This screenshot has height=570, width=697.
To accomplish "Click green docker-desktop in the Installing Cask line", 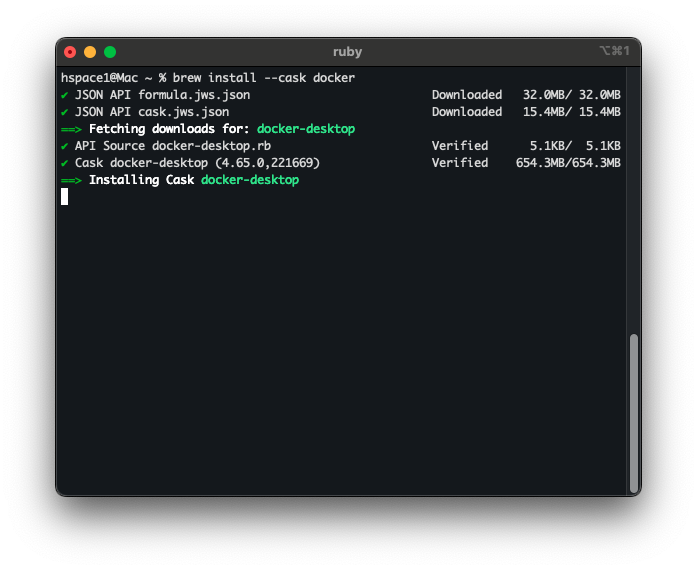I will pyautogui.click(x=249, y=180).
